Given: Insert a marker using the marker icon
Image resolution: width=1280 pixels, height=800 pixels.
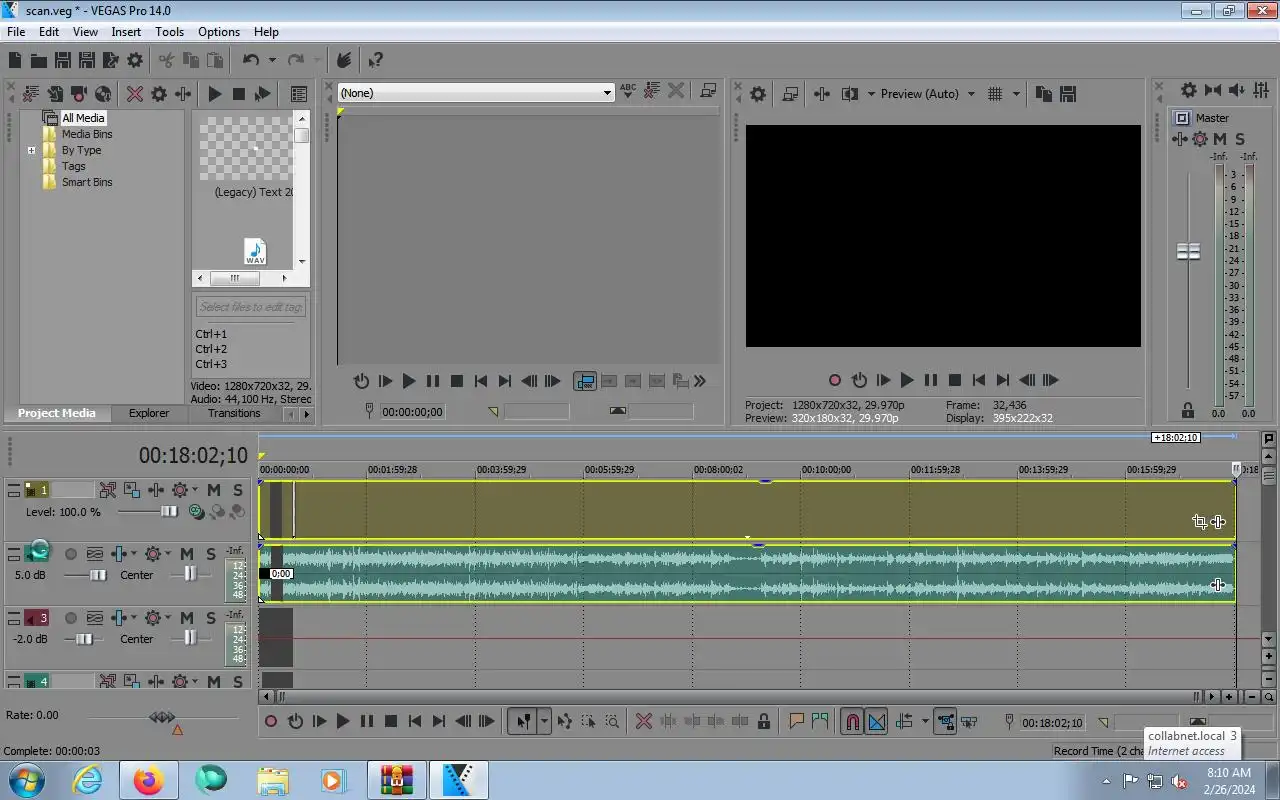Looking at the screenshot, I should 797,721.
